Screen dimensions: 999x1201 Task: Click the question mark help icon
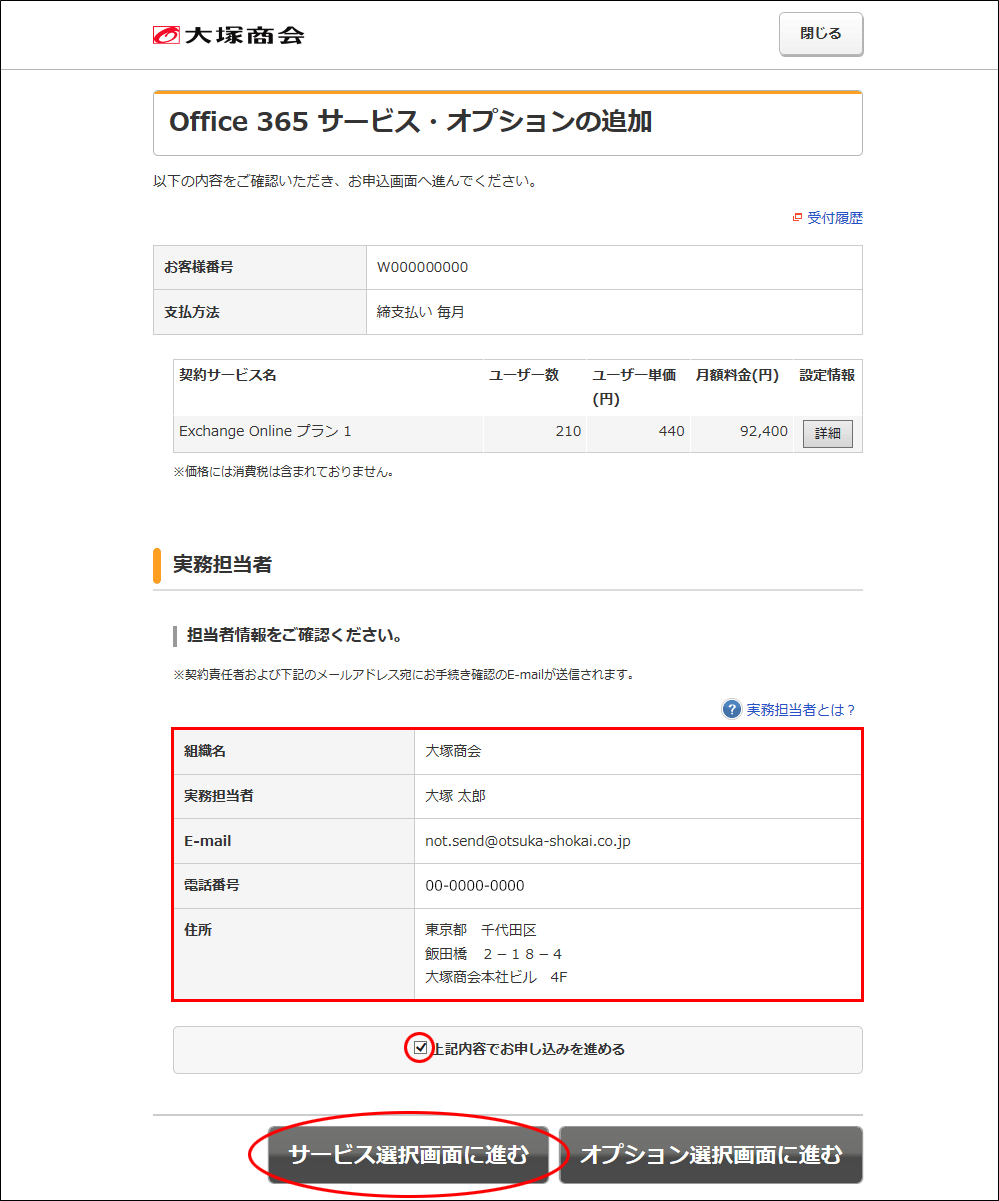[x=732, y=710]
